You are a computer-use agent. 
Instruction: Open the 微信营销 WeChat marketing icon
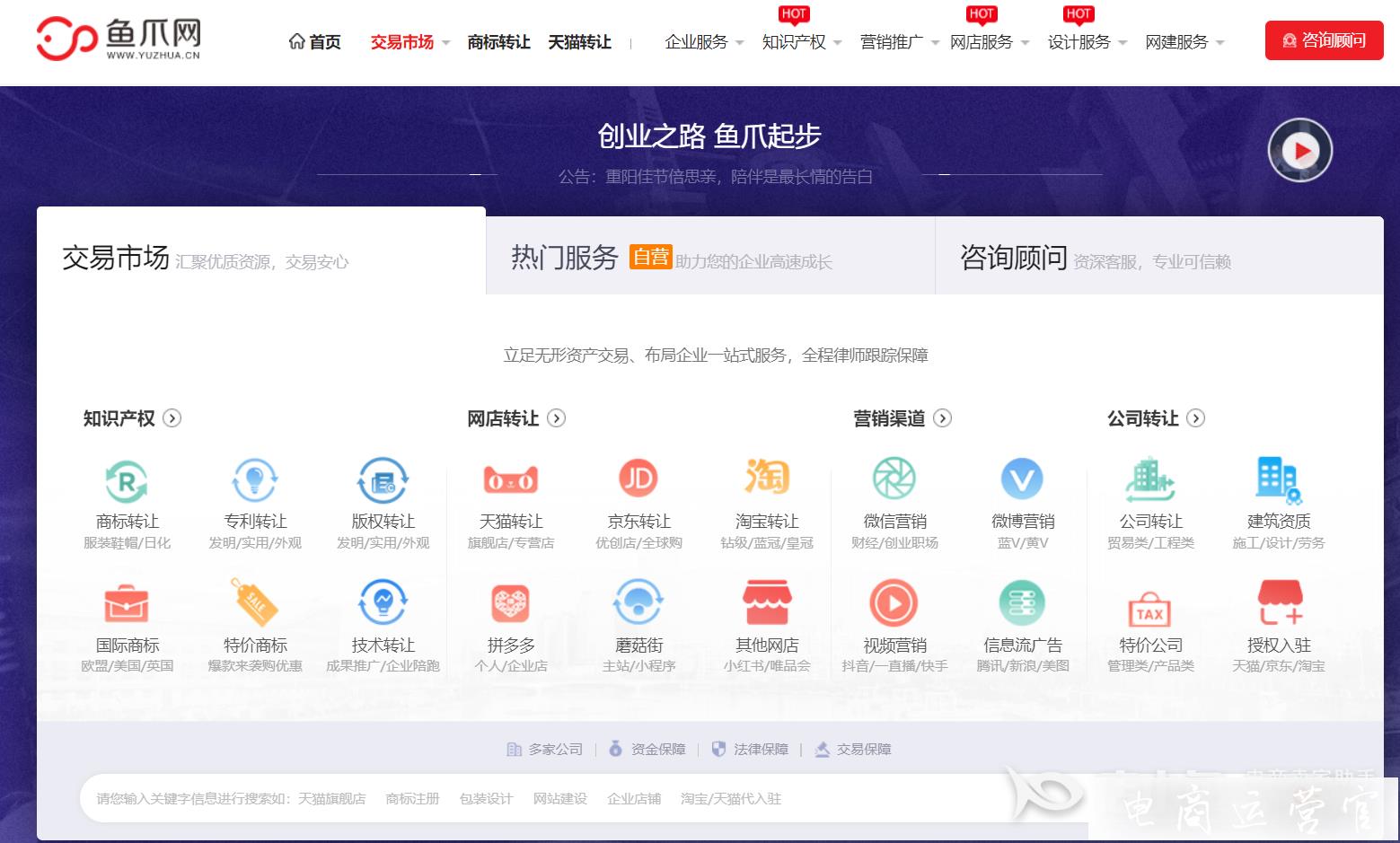click(894, 479)
